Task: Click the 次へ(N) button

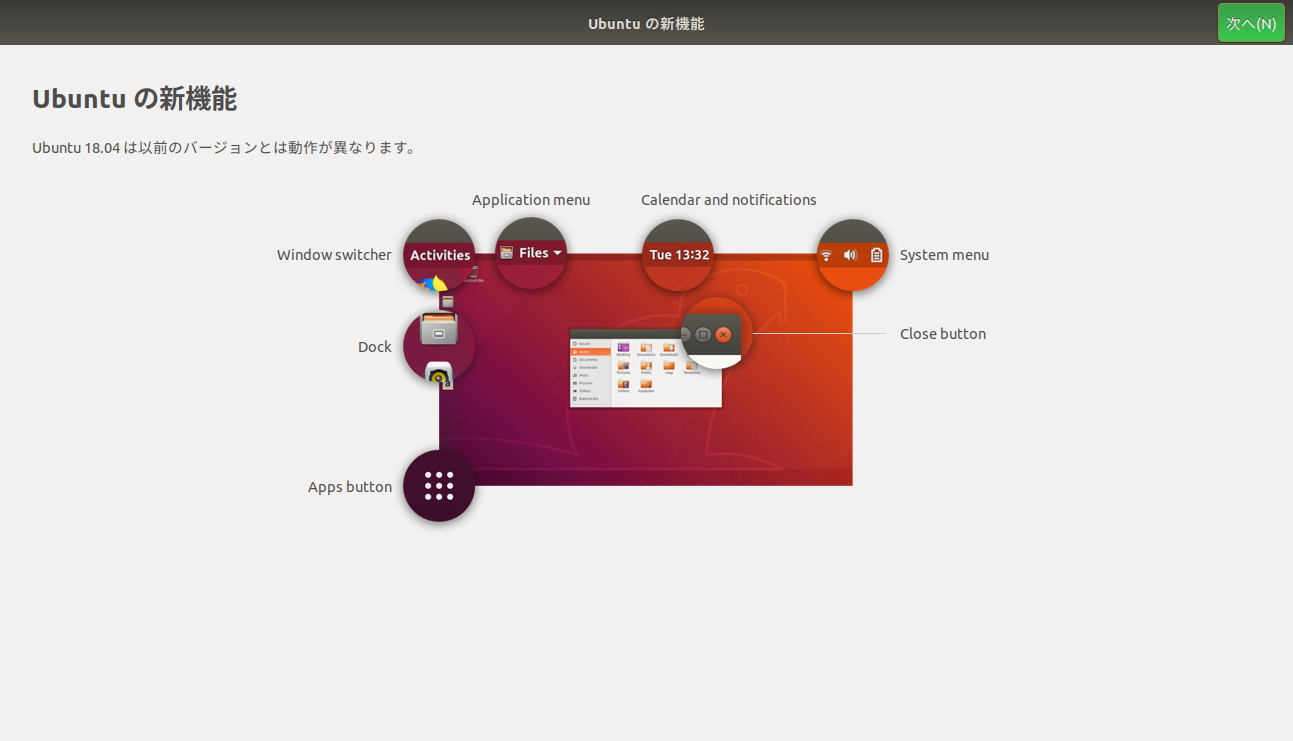Action: pyautogui.click(x=1251, y=23)
